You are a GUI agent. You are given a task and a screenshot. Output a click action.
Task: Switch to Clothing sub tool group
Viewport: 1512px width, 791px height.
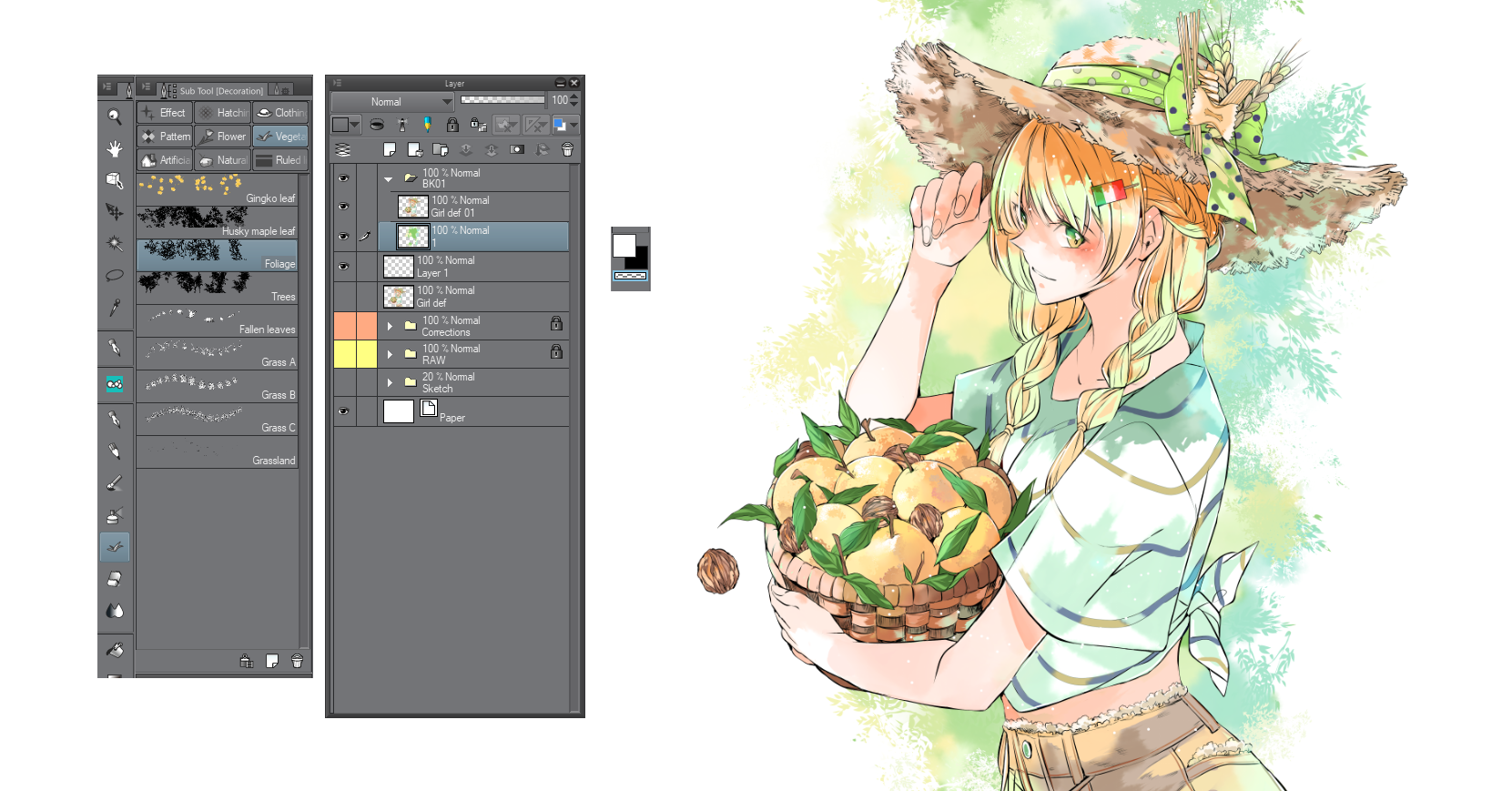pyautogui.click(x=280, y=113)
